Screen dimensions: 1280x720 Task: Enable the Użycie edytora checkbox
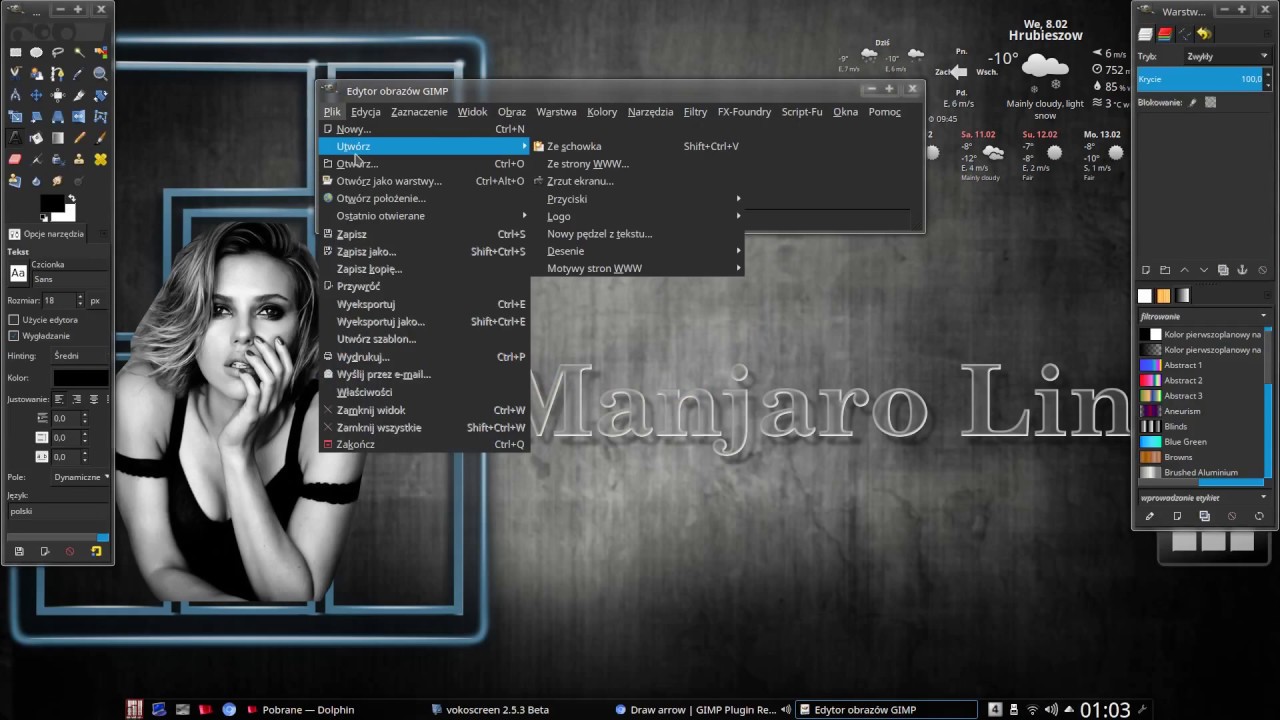pyautogui.click(x=14, y=320)
